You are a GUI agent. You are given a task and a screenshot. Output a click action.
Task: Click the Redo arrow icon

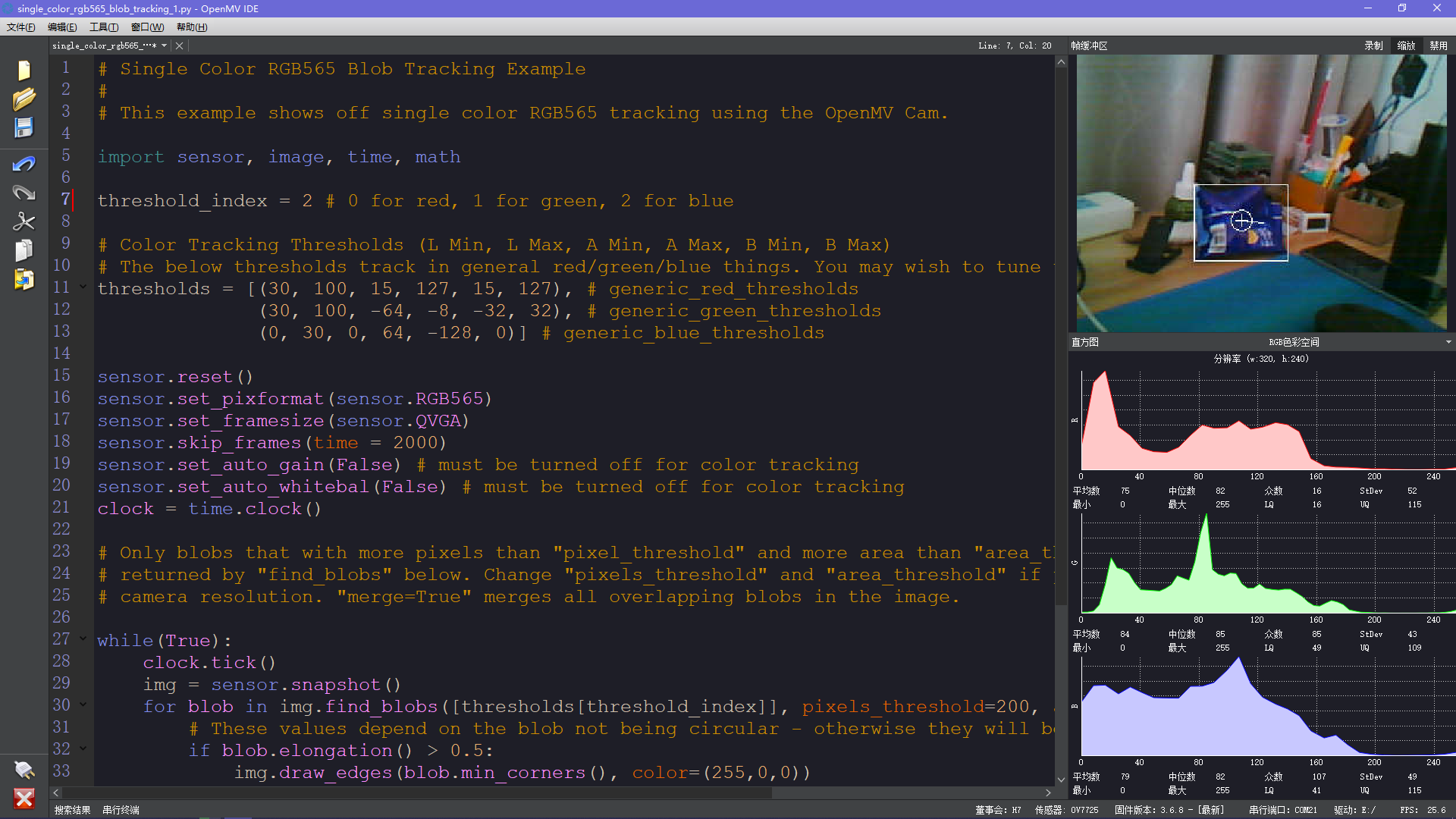pos(24,193)
